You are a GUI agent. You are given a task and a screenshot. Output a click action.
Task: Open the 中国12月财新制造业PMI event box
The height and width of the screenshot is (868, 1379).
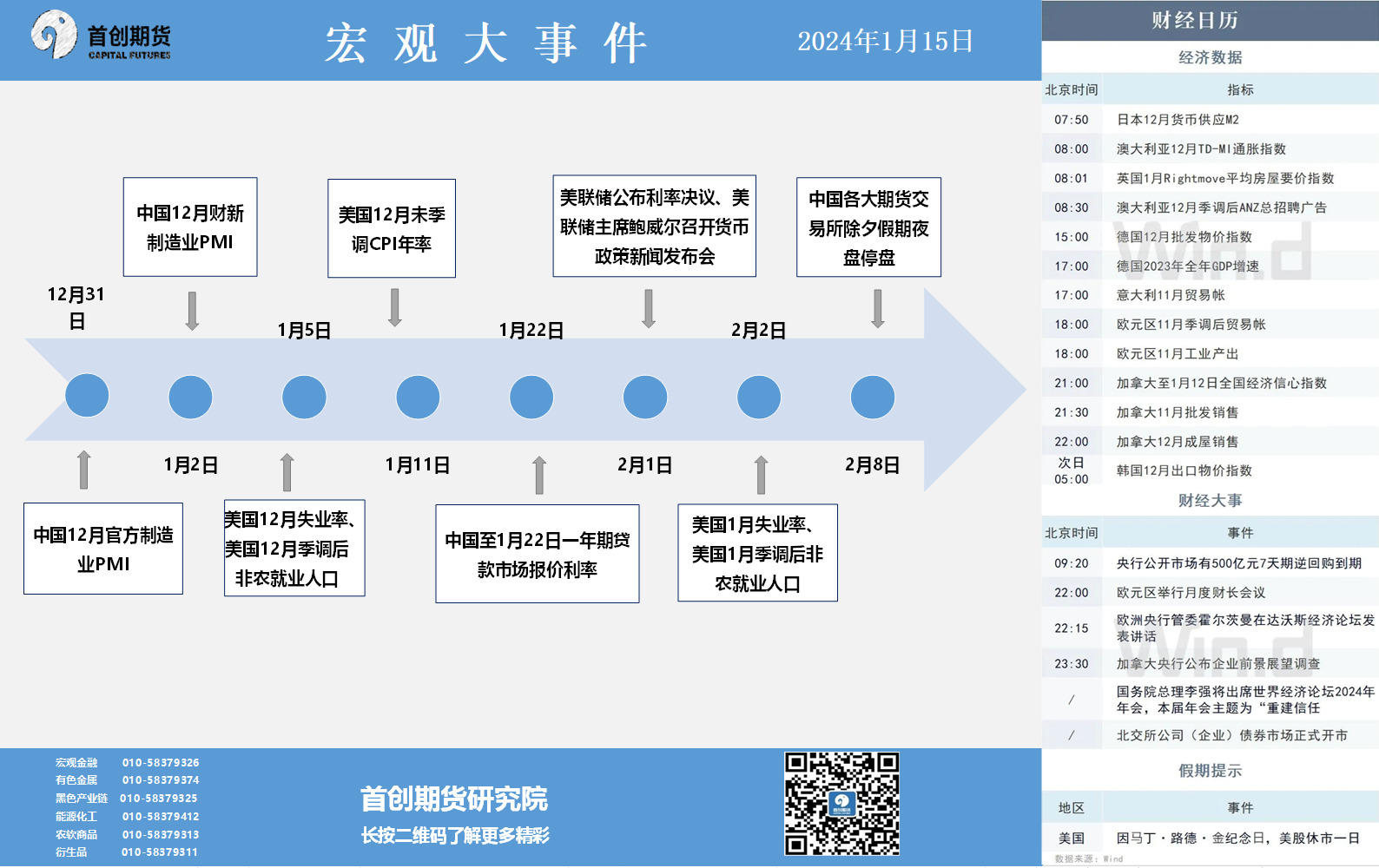[190, 227]
